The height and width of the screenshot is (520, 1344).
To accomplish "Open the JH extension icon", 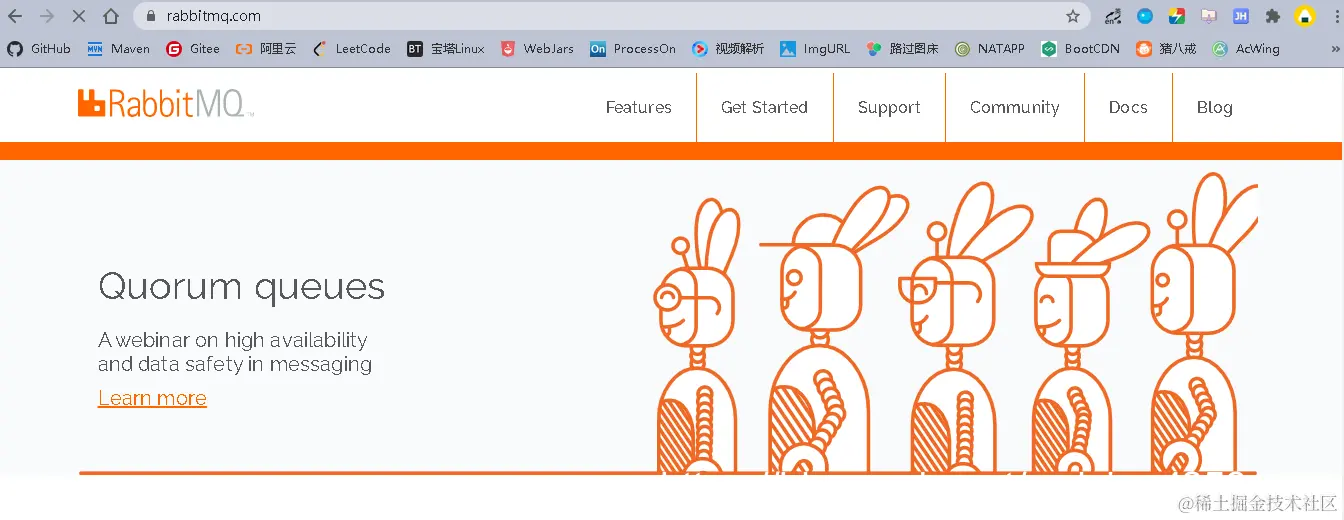I will (x=1241, y=16).
